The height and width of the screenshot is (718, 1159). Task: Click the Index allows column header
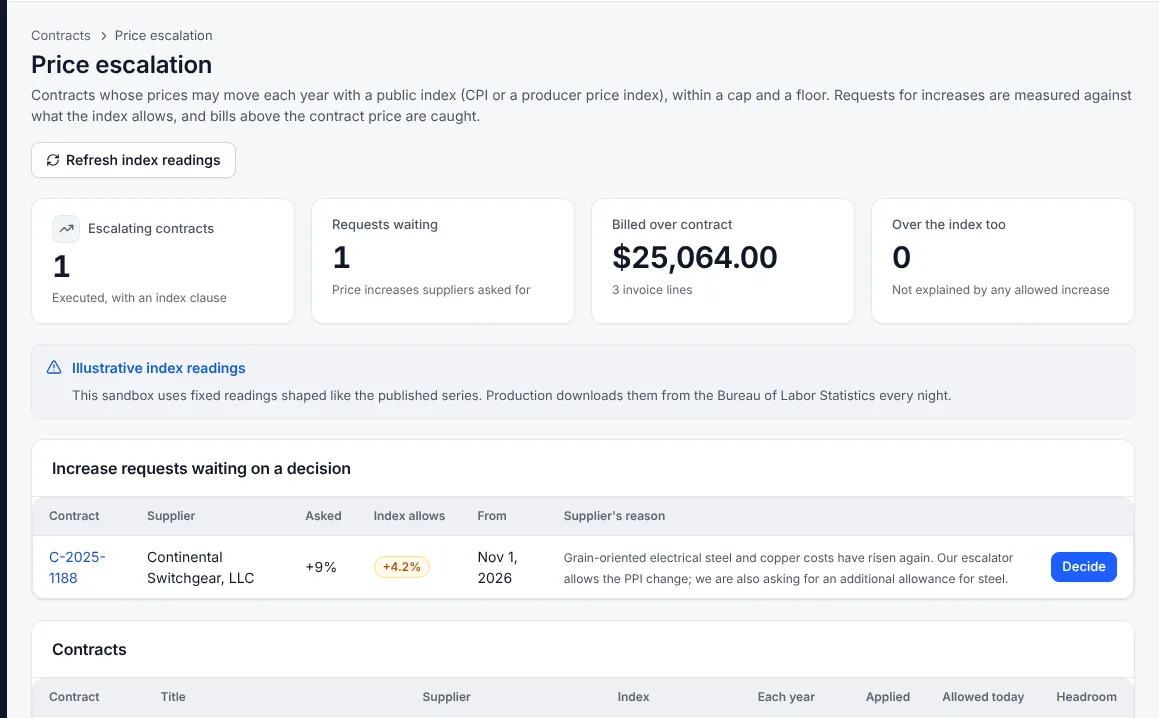coord(409,516)
